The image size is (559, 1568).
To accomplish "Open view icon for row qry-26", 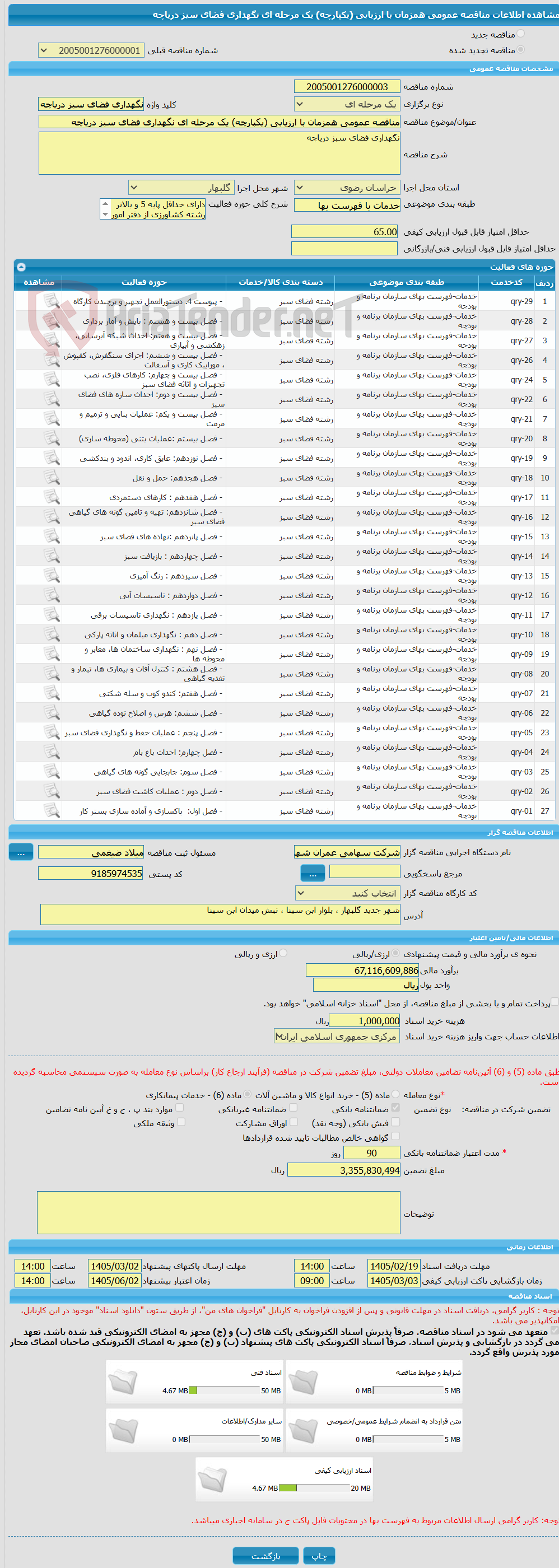I will [51, 360].
